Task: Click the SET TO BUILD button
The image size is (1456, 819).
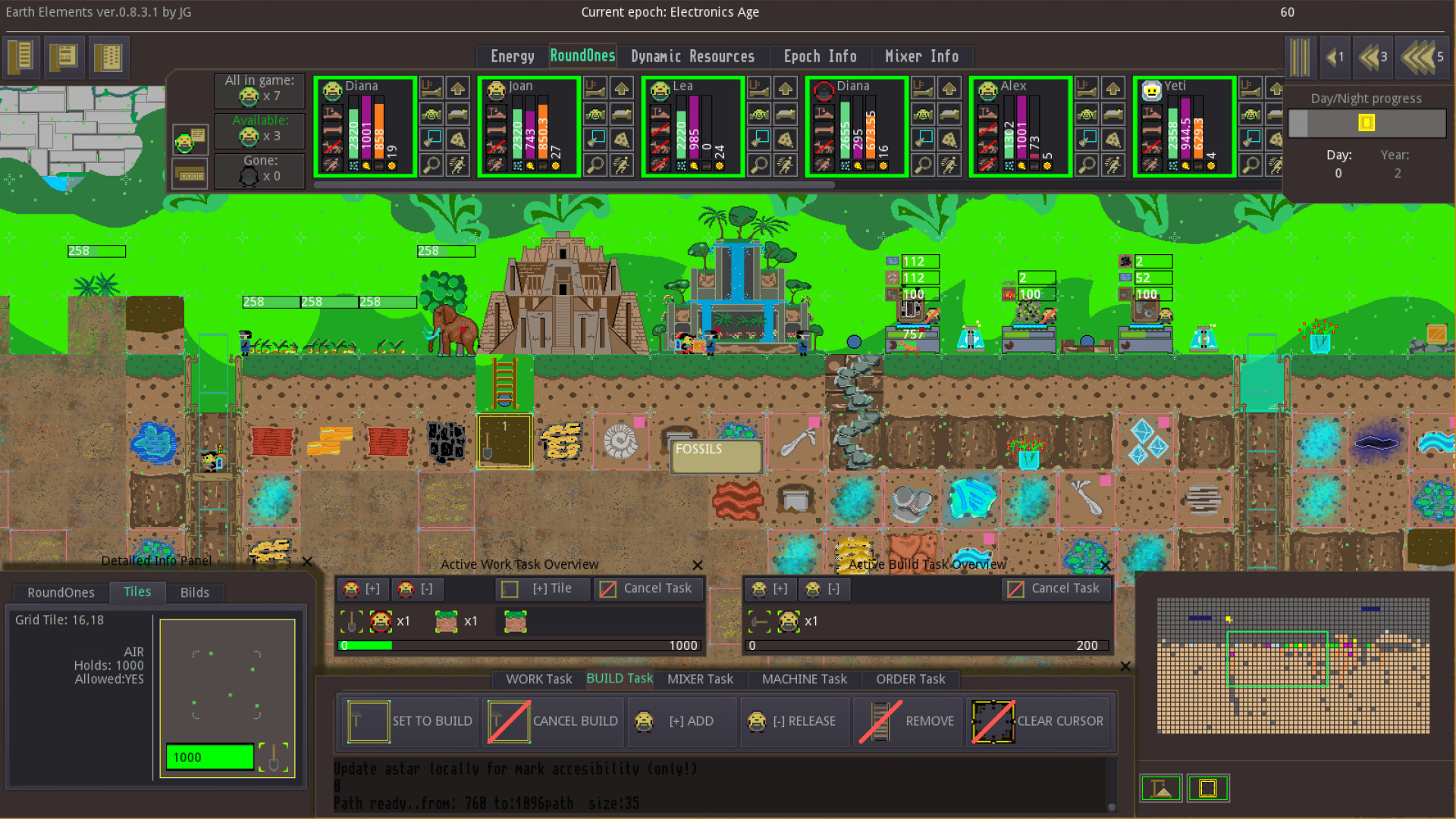Action: pyautogui.click(x=410, y=721)
